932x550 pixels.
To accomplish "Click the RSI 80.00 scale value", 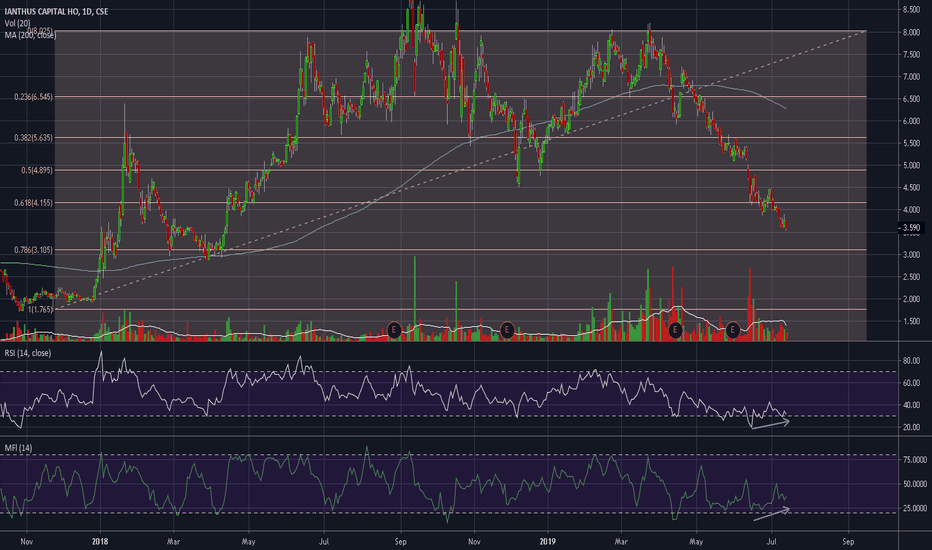I will click(x=912, y=361).
